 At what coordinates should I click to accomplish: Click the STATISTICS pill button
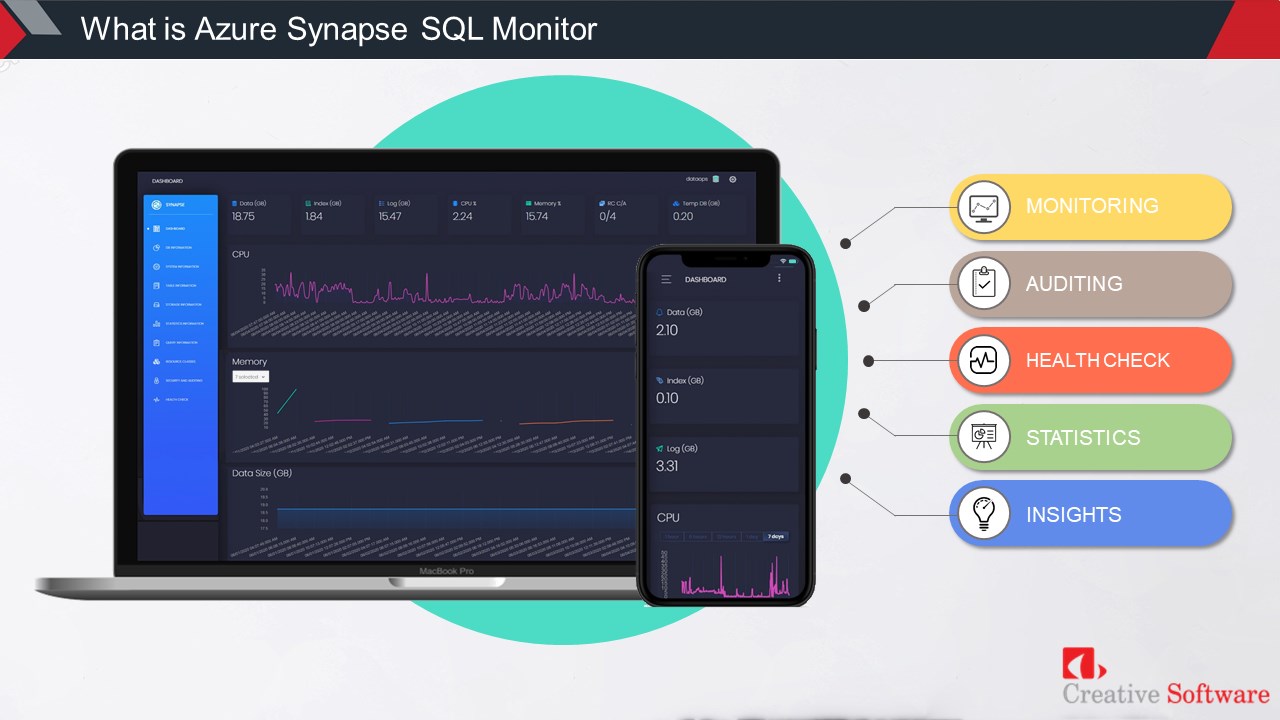[x=1090, y=437]
